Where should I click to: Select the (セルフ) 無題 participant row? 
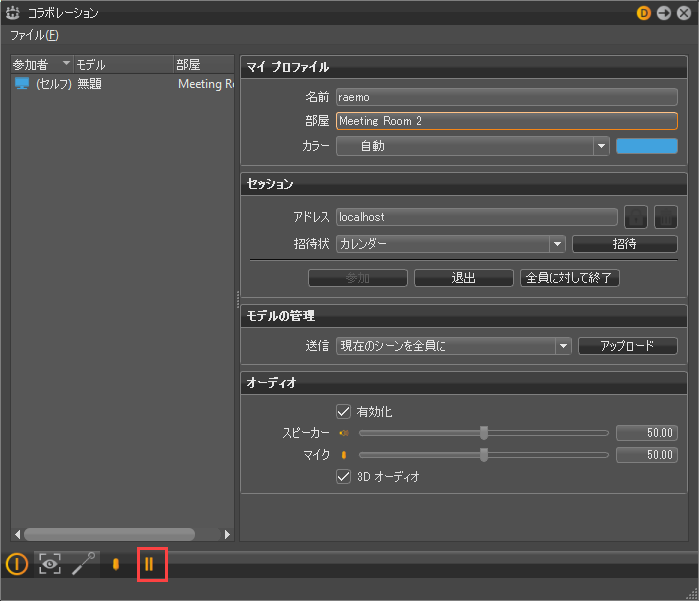[123, 83]
